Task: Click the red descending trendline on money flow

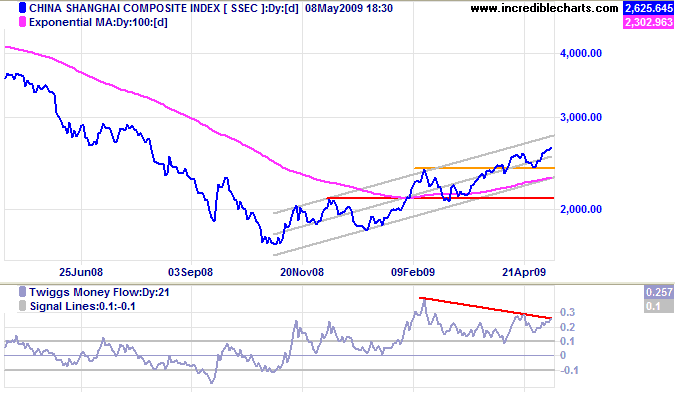Action: pos(486,308)
